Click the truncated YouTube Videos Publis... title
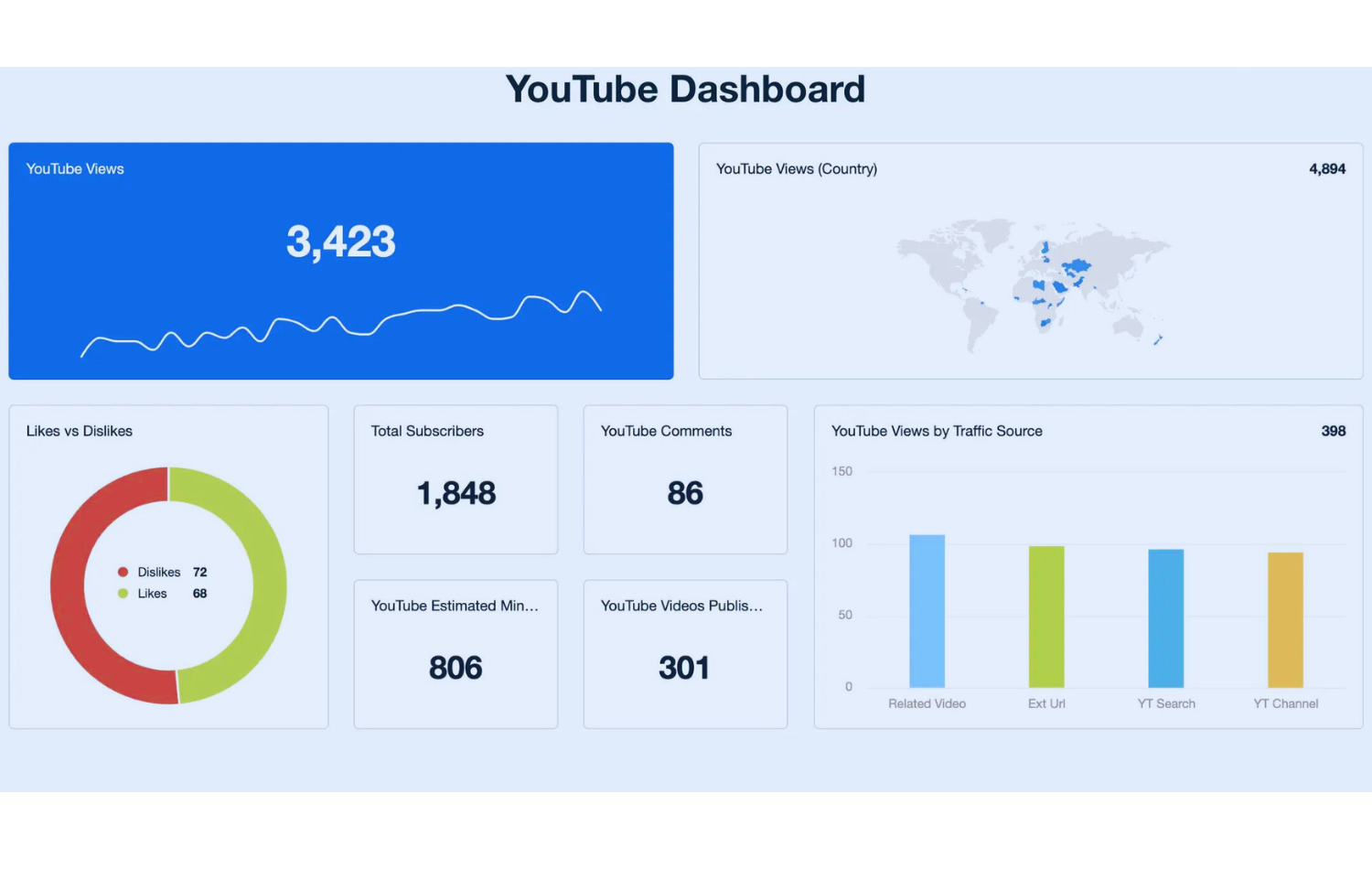The image size is (1372, 880). coord(681,606)
